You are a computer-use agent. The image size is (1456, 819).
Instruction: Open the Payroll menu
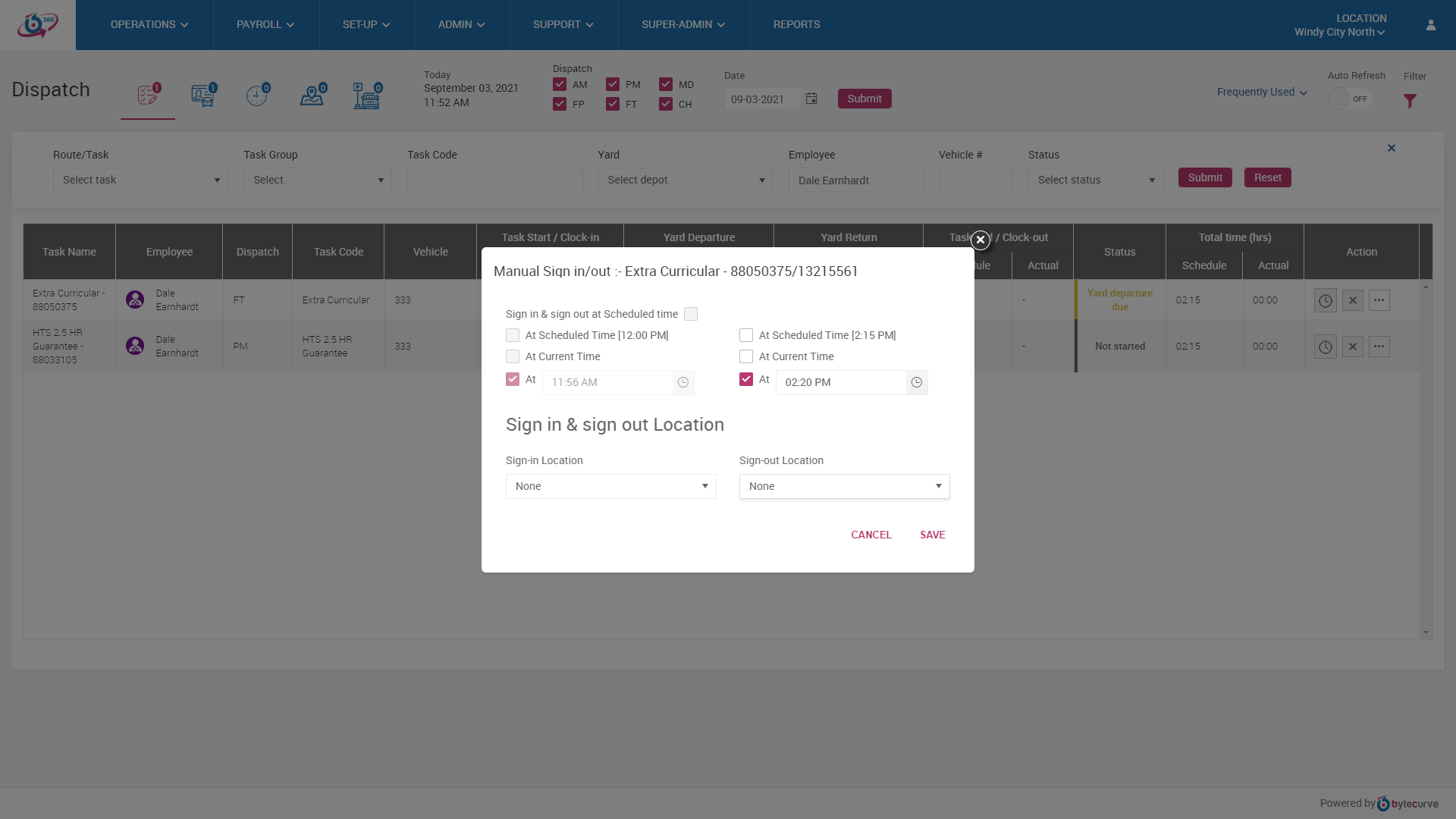click(x=265, y=25)
